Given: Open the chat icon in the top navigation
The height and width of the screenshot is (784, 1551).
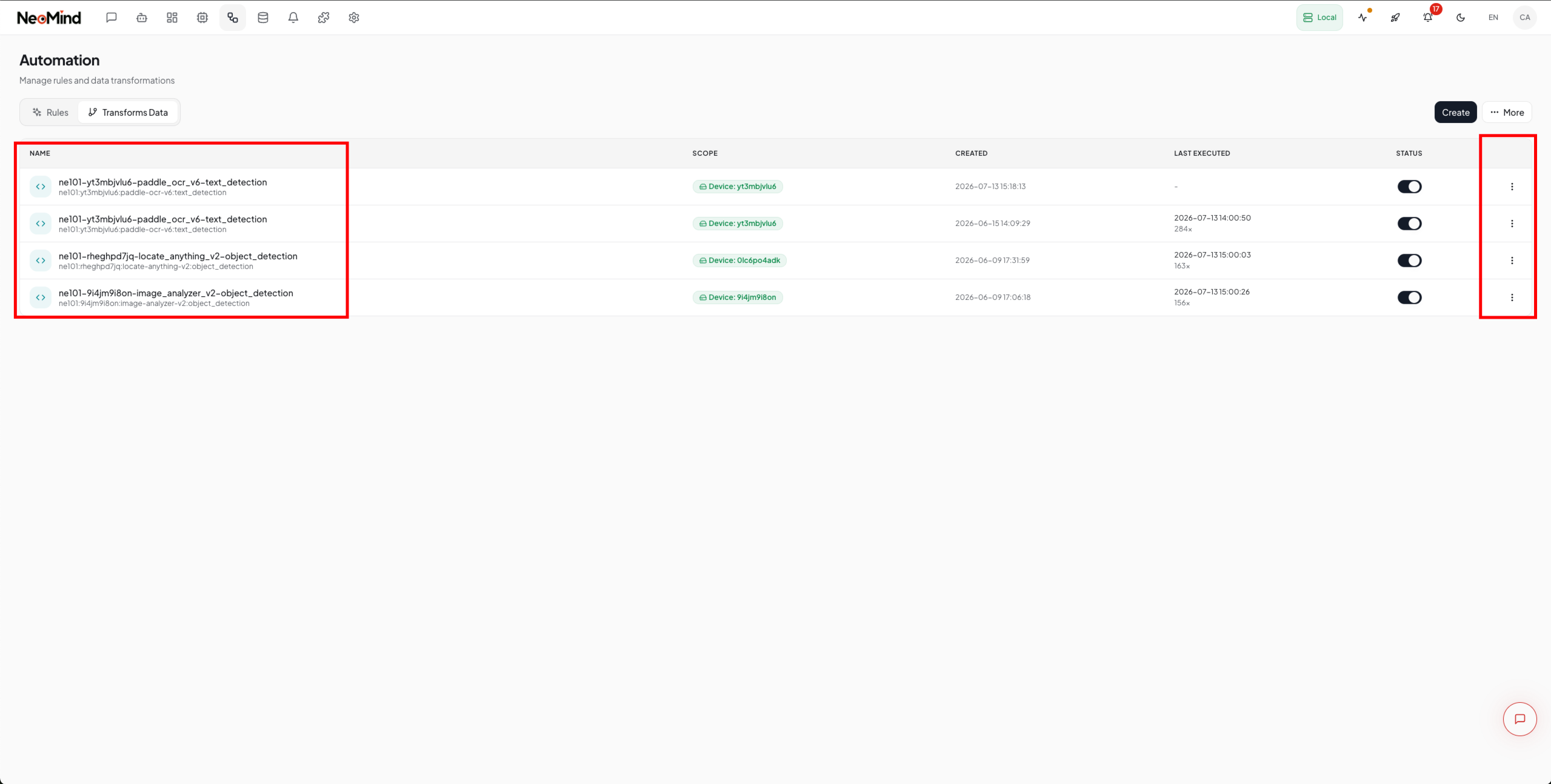Looking at the screenshot, I should [112, 18].
